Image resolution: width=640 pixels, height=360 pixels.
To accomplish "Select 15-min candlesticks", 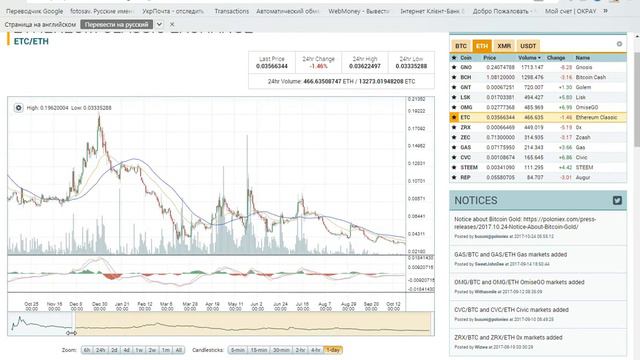I will click(259, 350).
